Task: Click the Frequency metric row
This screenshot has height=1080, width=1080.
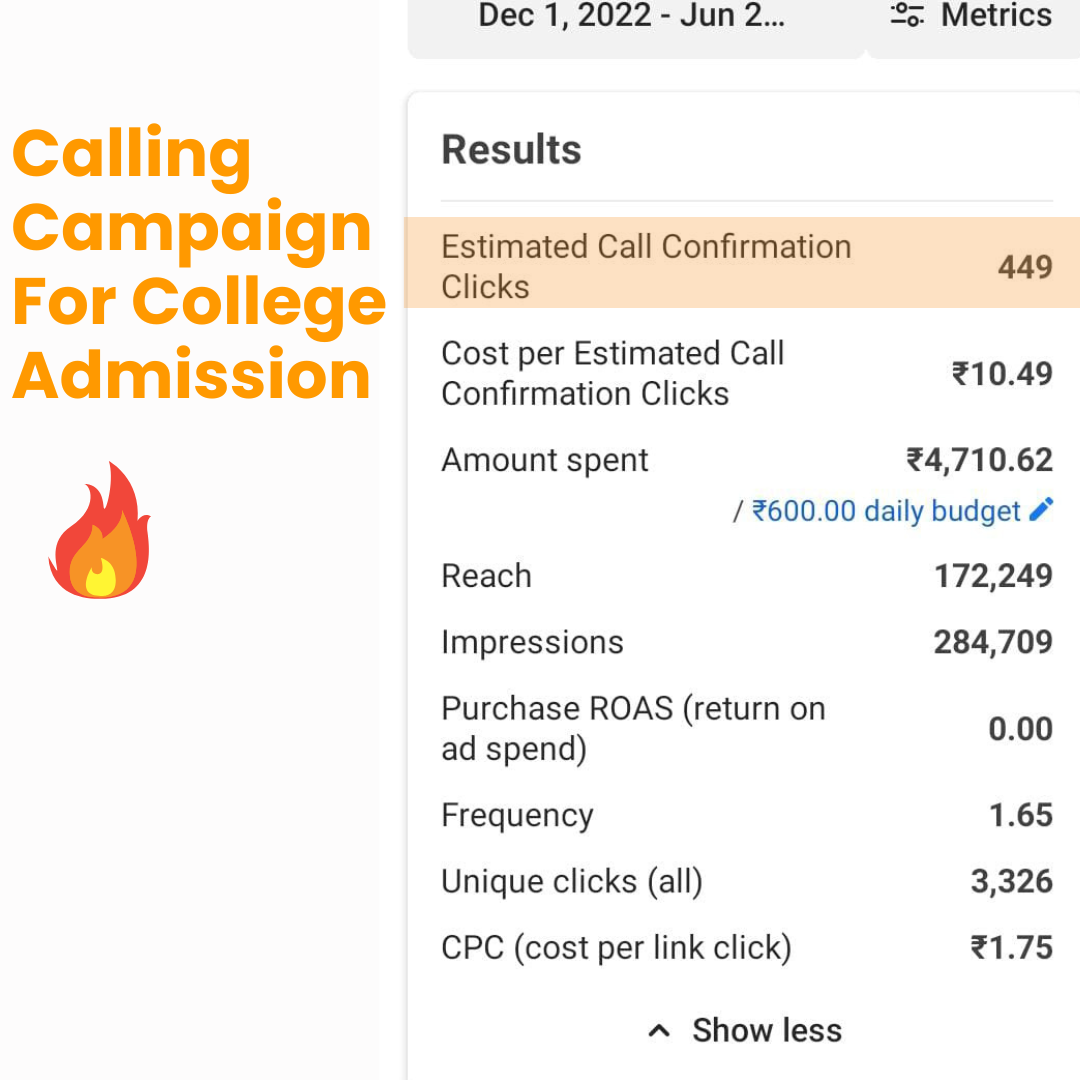Action: 747,815
